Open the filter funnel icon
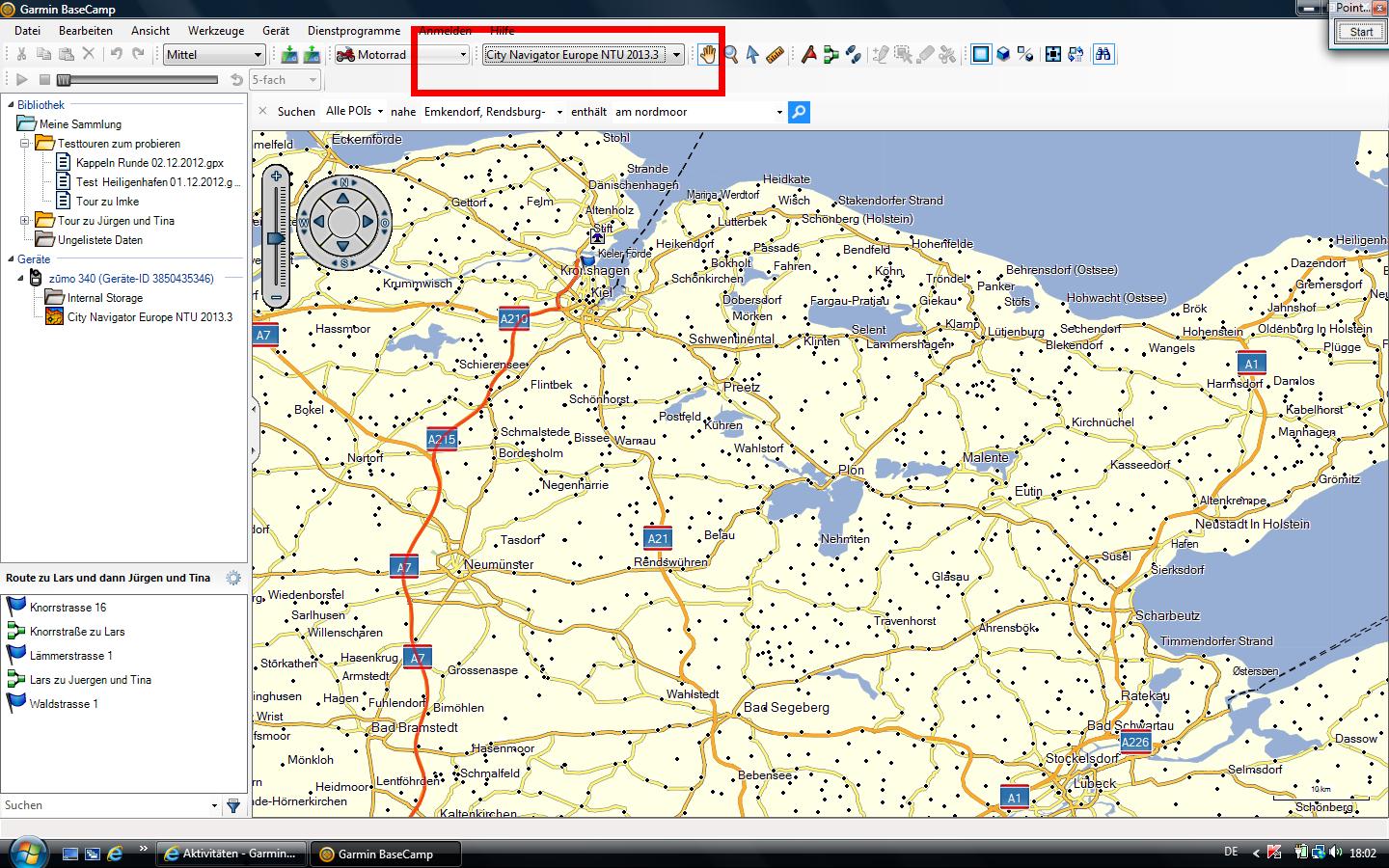This screenshot has height=868, width=1389. 233,805
